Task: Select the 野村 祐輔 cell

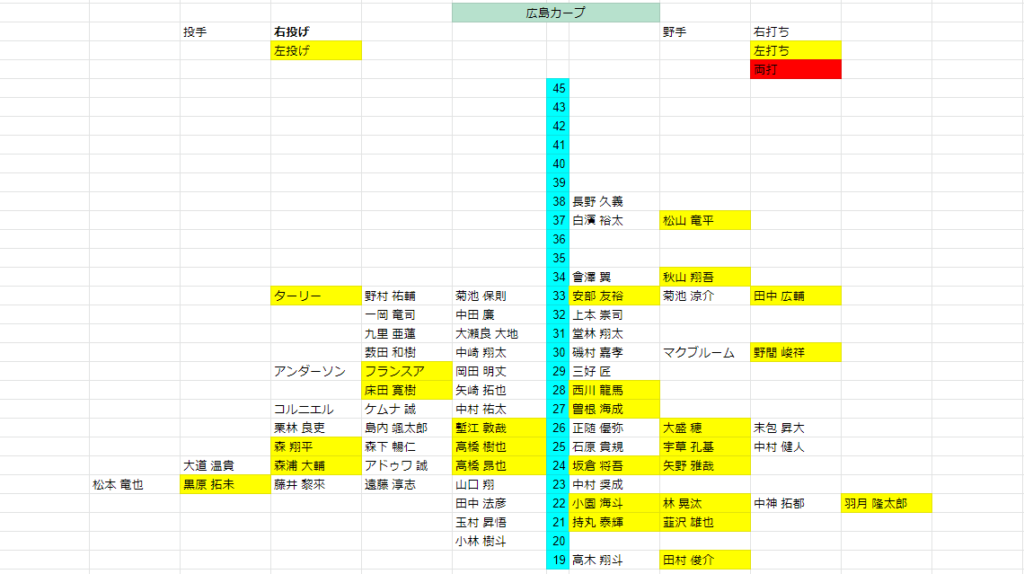Action: (x=407, y=296)
